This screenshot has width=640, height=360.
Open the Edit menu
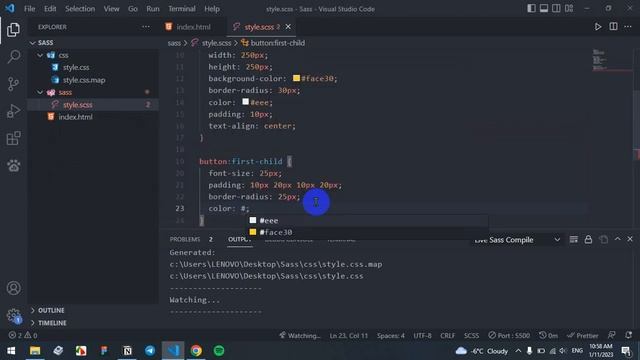click(x=50, y=9)
